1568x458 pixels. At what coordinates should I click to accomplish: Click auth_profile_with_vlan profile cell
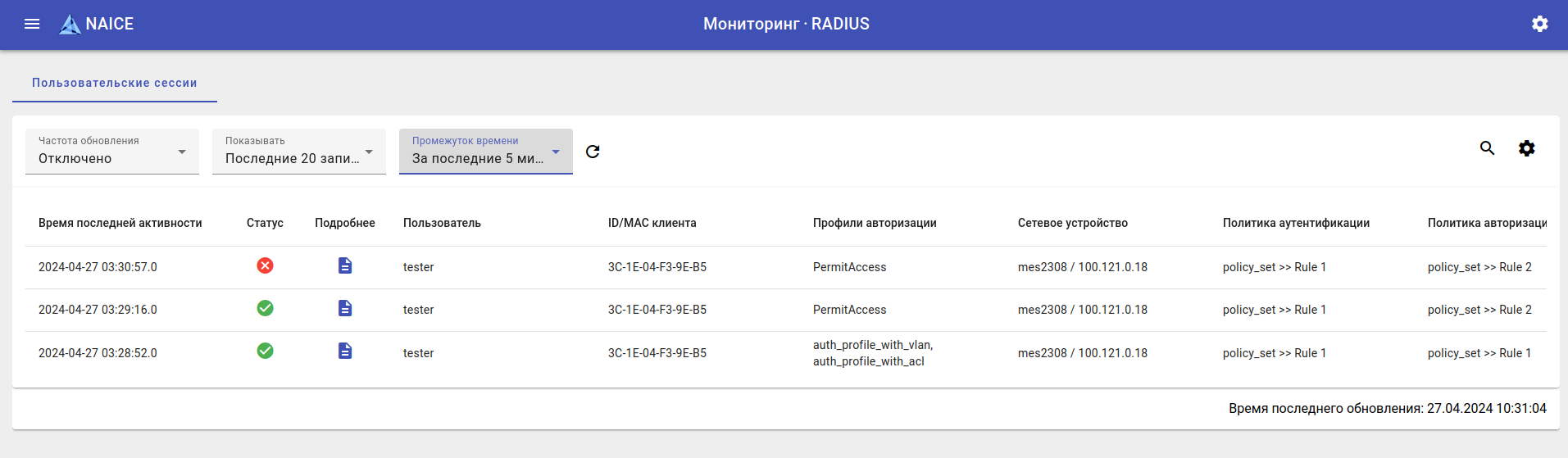click(872, 345)
